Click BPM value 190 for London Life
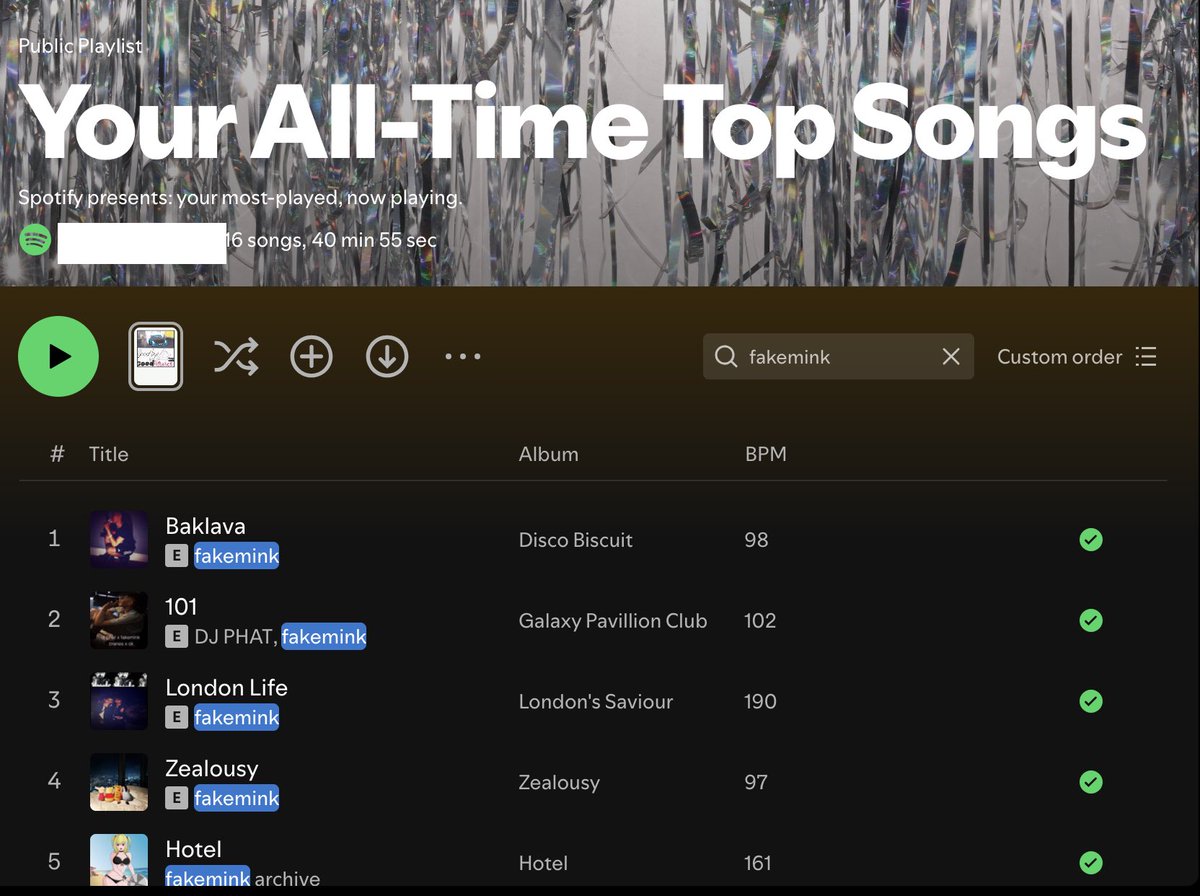 tap(761, 702)
